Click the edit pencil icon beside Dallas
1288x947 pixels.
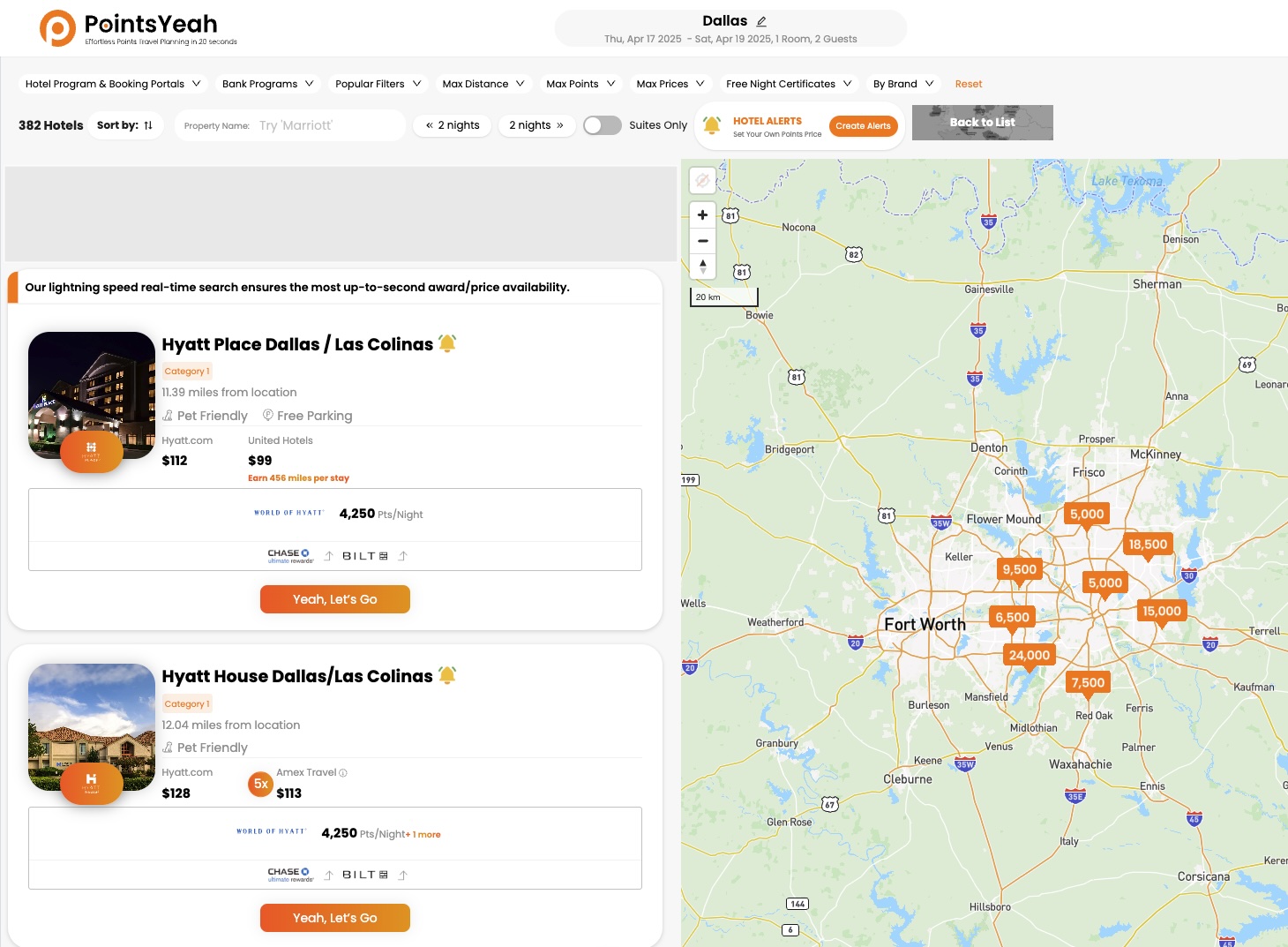(761, 21)
